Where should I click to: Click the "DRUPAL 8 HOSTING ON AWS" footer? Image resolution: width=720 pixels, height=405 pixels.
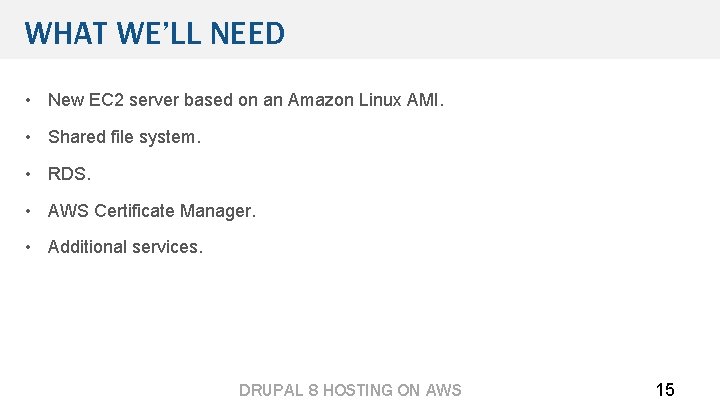(x=350, y=390)
